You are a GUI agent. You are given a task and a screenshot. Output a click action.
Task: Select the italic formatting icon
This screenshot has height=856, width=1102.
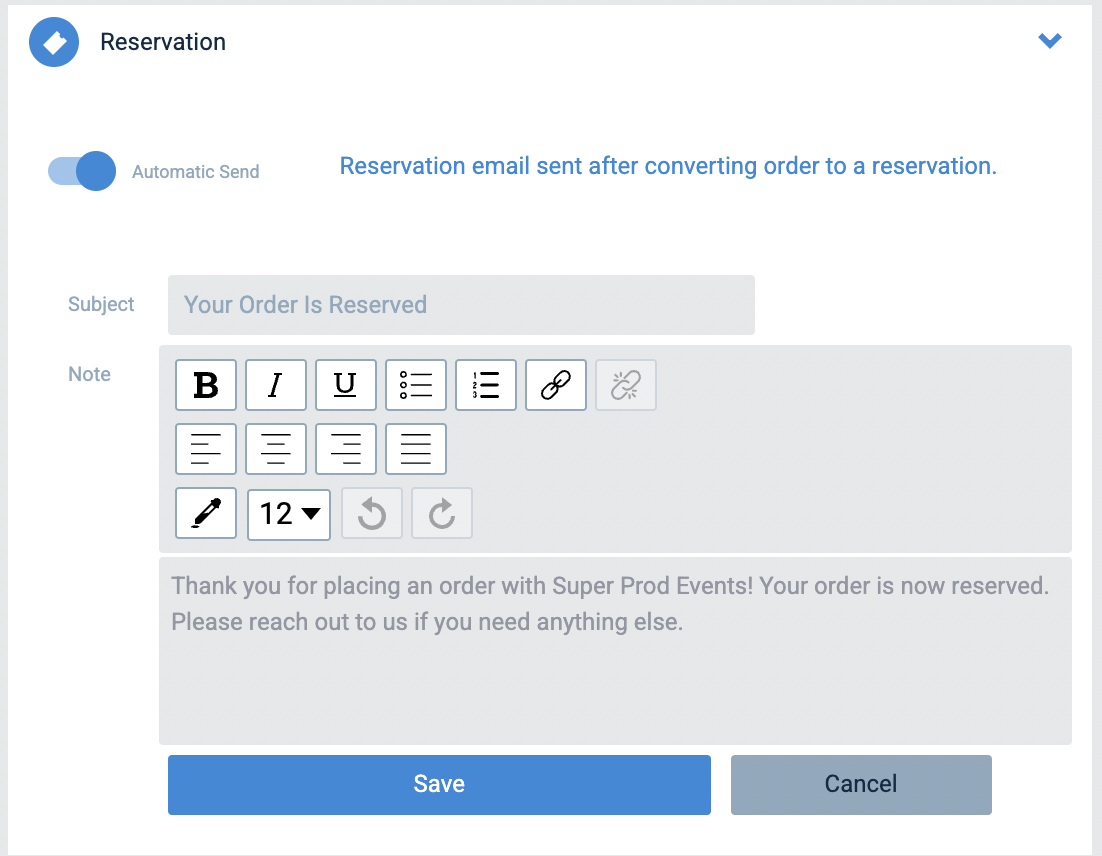[x=275, y=384]
